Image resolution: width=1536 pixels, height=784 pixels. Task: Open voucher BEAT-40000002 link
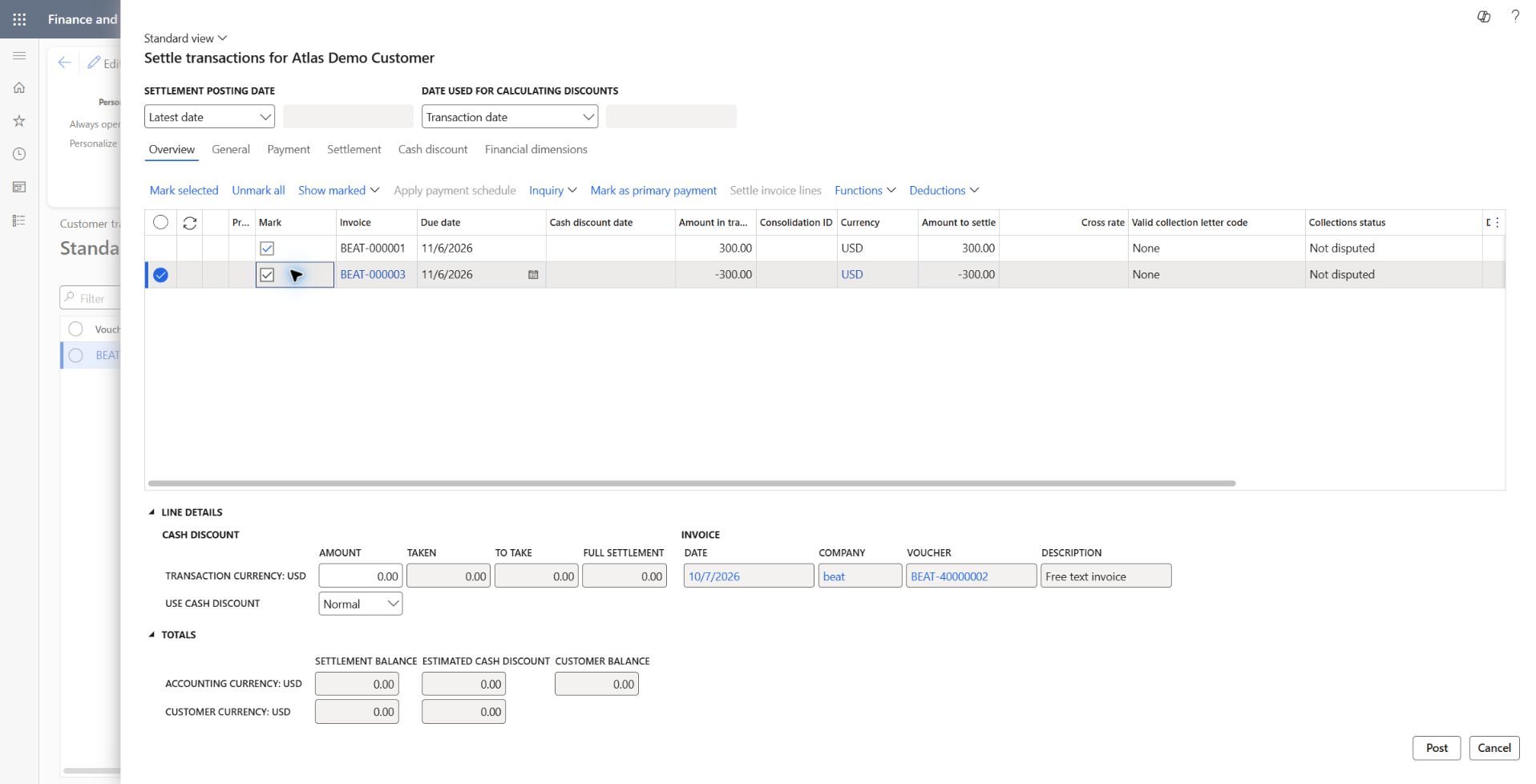click(x=949, y=577)
